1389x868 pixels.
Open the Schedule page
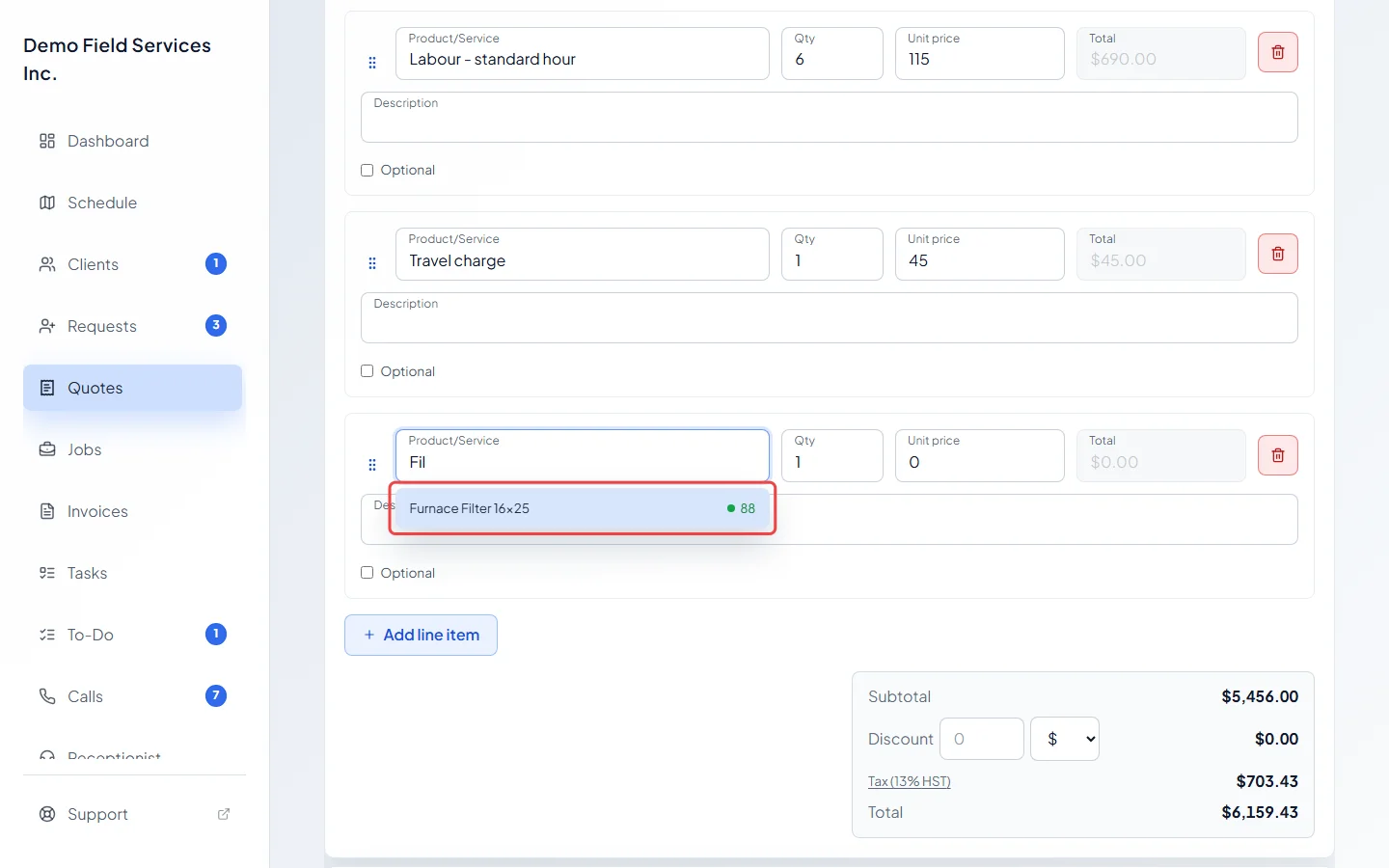coord(133,203)
